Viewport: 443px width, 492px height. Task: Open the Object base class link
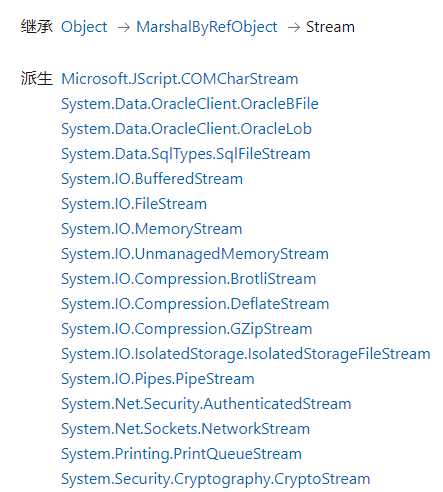[84, 27]
